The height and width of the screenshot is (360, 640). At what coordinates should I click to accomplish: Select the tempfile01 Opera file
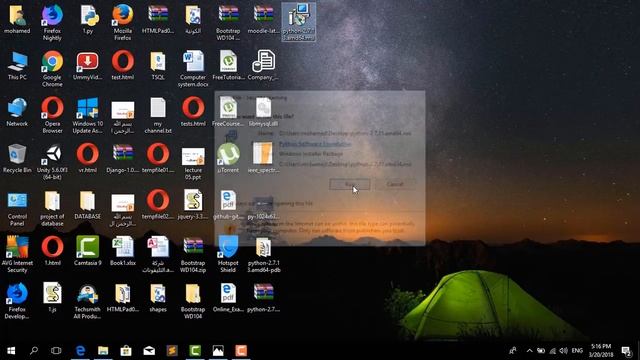coord(158,158)
